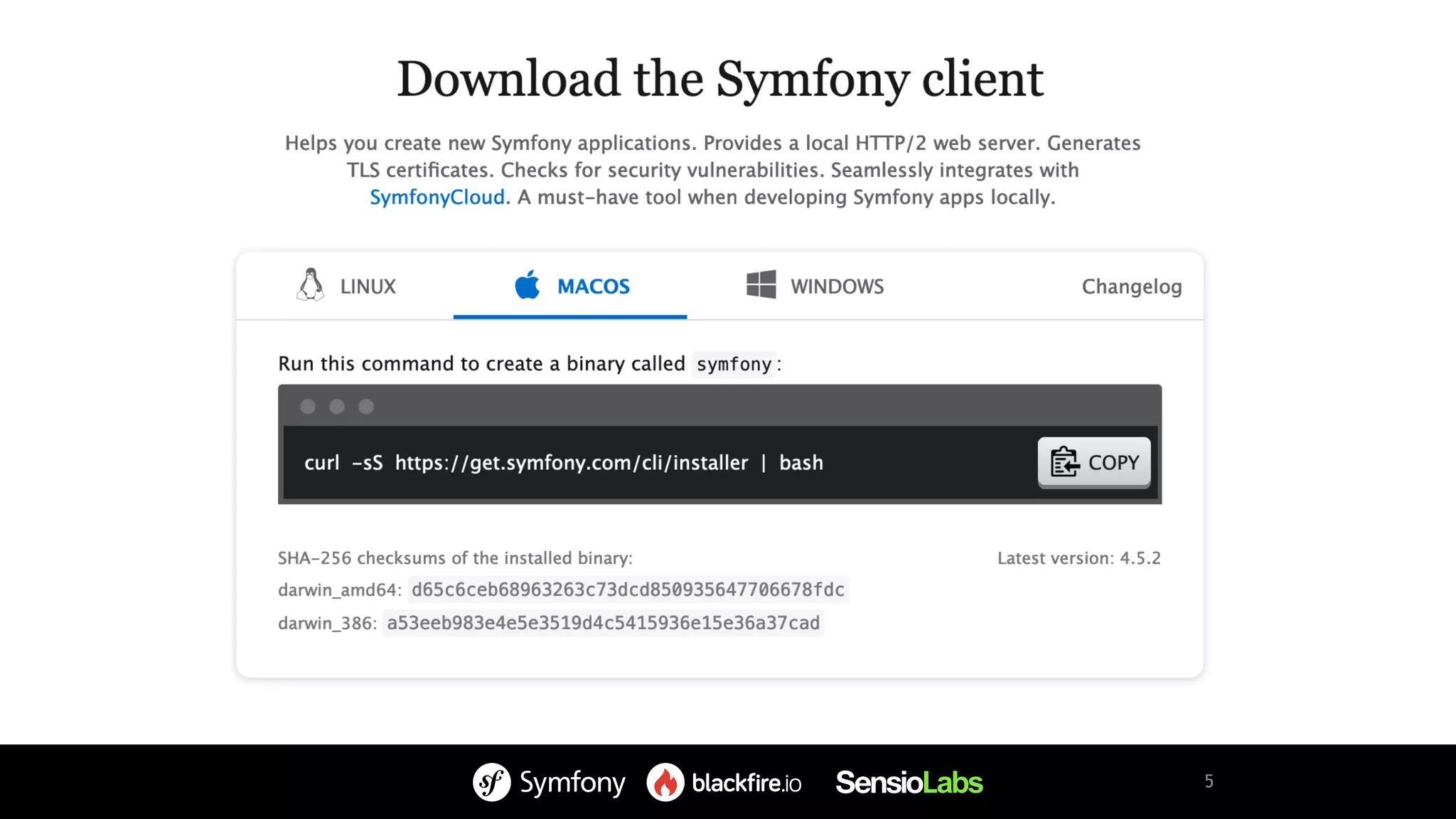Click first gray terminal window dot

(x=308, y=407)
